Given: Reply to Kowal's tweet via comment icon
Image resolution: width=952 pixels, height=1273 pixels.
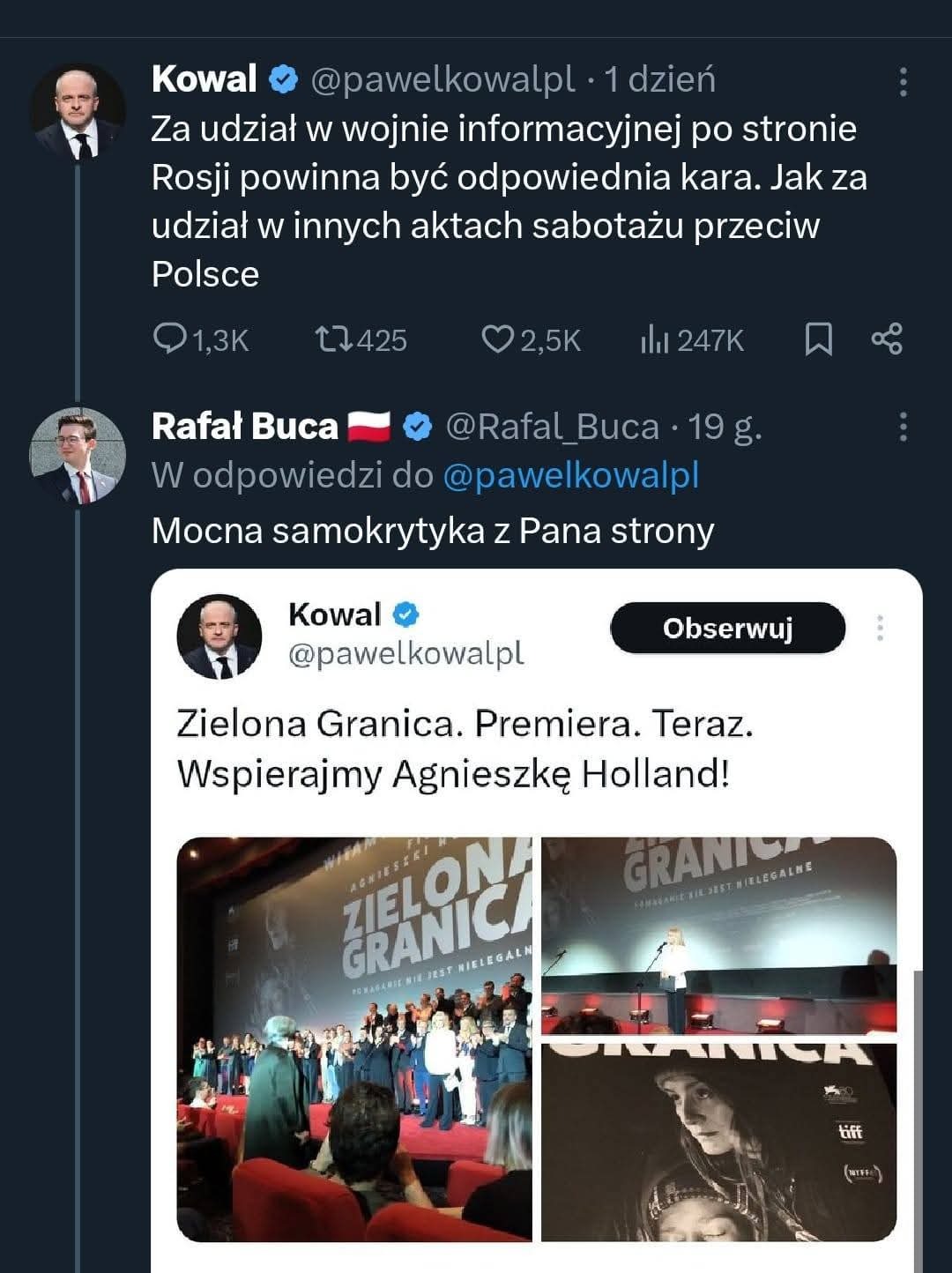Looking at the screenshot, I should (169, 339).
